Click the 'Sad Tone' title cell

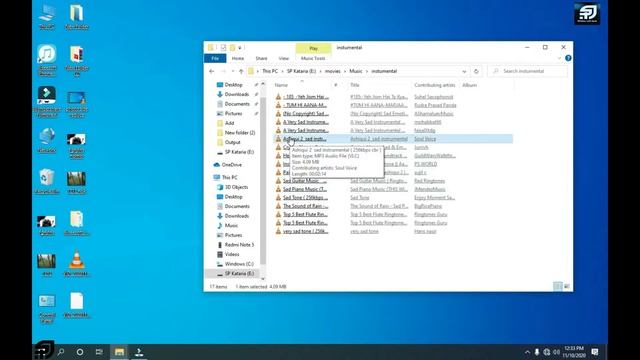(360, 198)
